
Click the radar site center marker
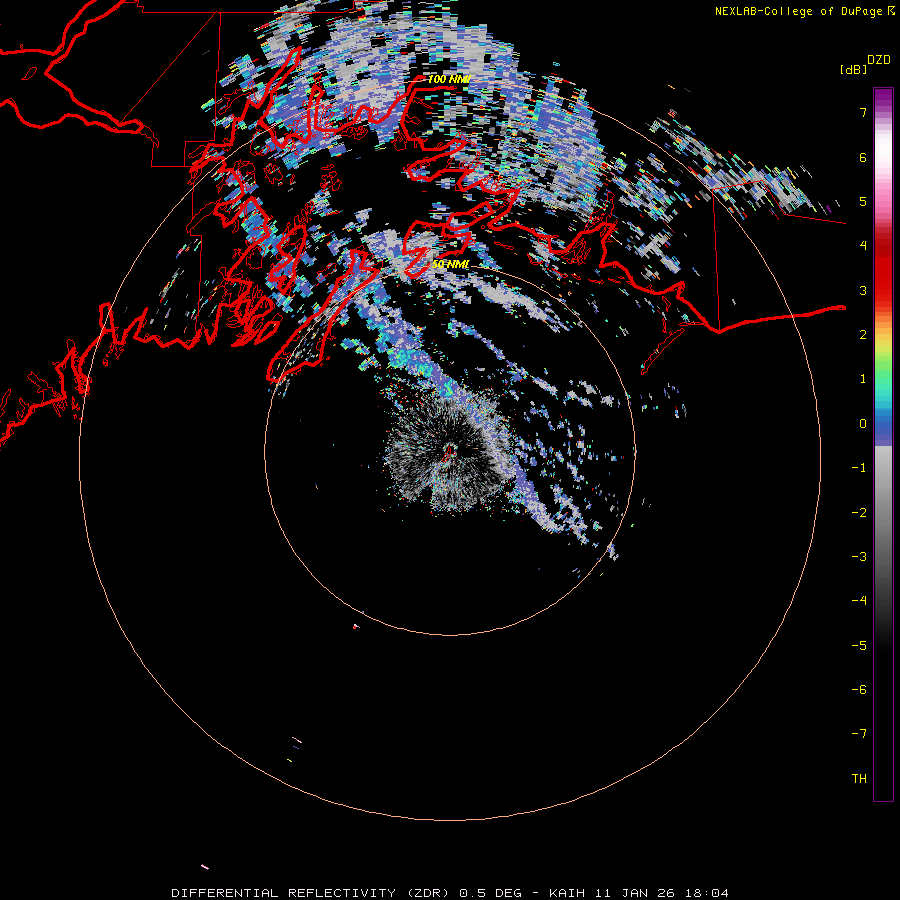tap(449, 452)
